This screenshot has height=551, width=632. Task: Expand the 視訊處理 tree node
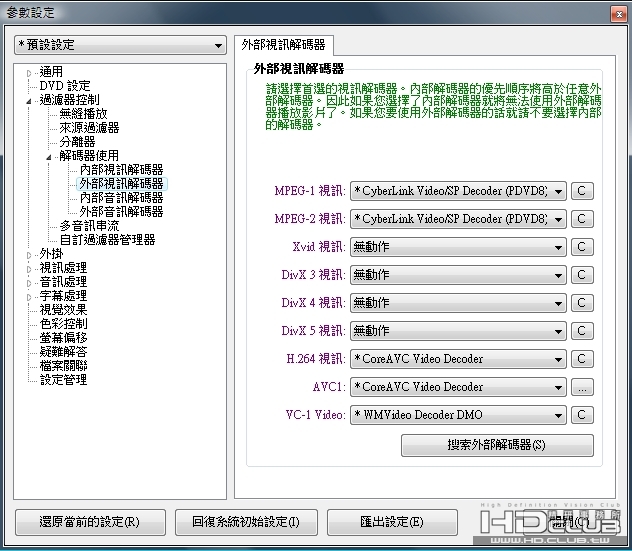pyautogui.click(x=29, y=269)
